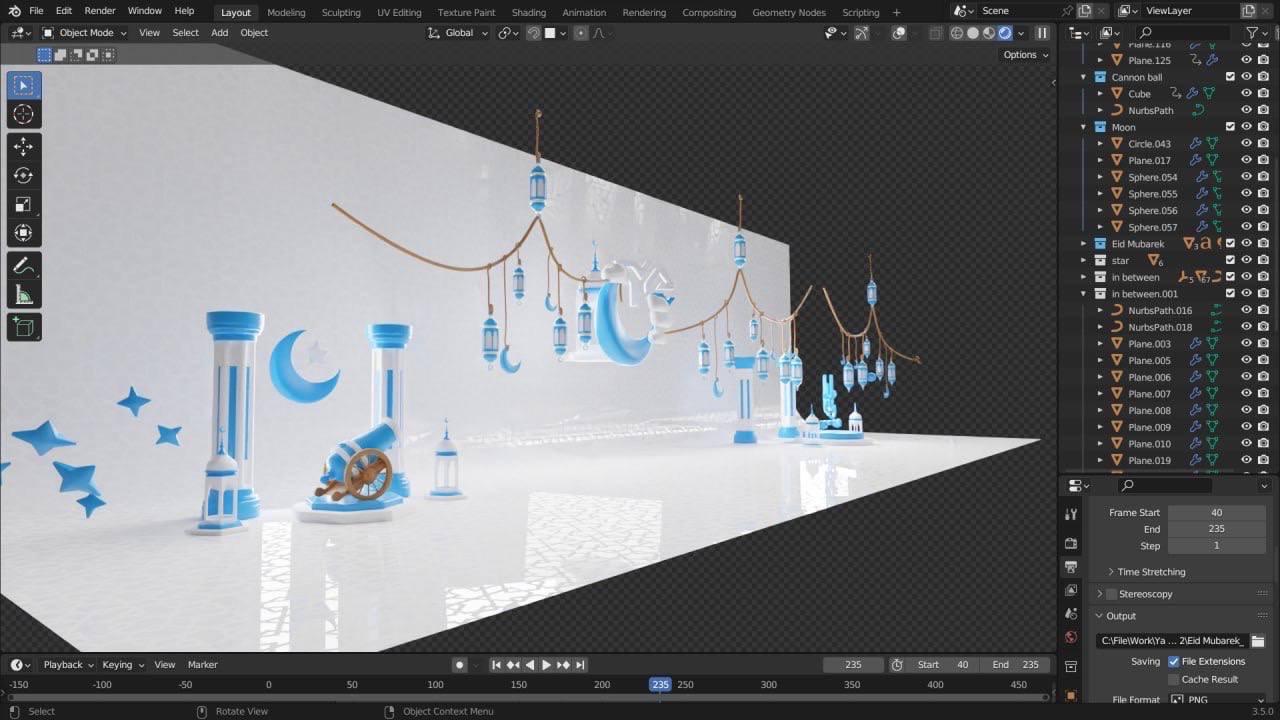Hide Sphere.054 in viewport
This screenshot has height=720, width=1280.
(x=1246, y=177)
